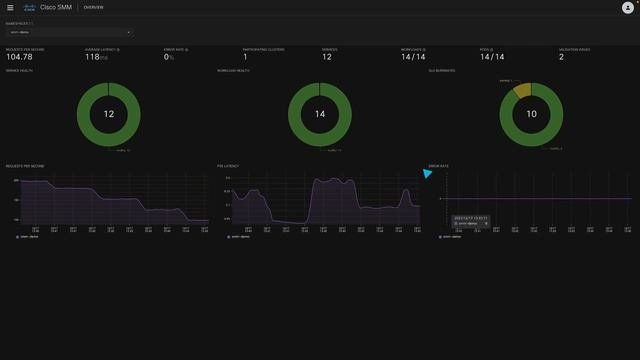Click the Participating Clusters value 1
The width and height of the screenshot is (640, 360).
coord(245,57)
